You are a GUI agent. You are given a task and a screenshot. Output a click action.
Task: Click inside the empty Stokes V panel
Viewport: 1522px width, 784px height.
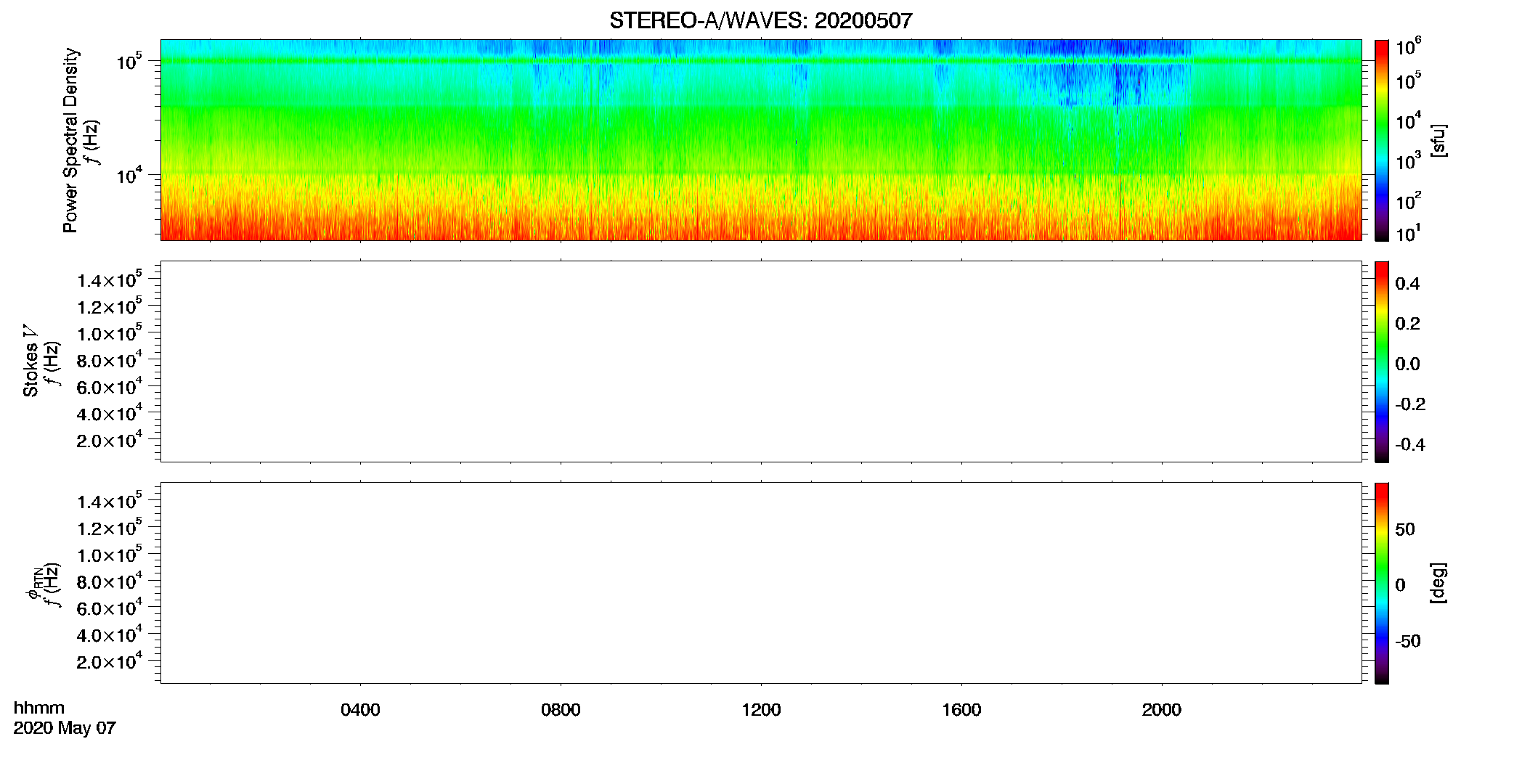coord(760,362)
